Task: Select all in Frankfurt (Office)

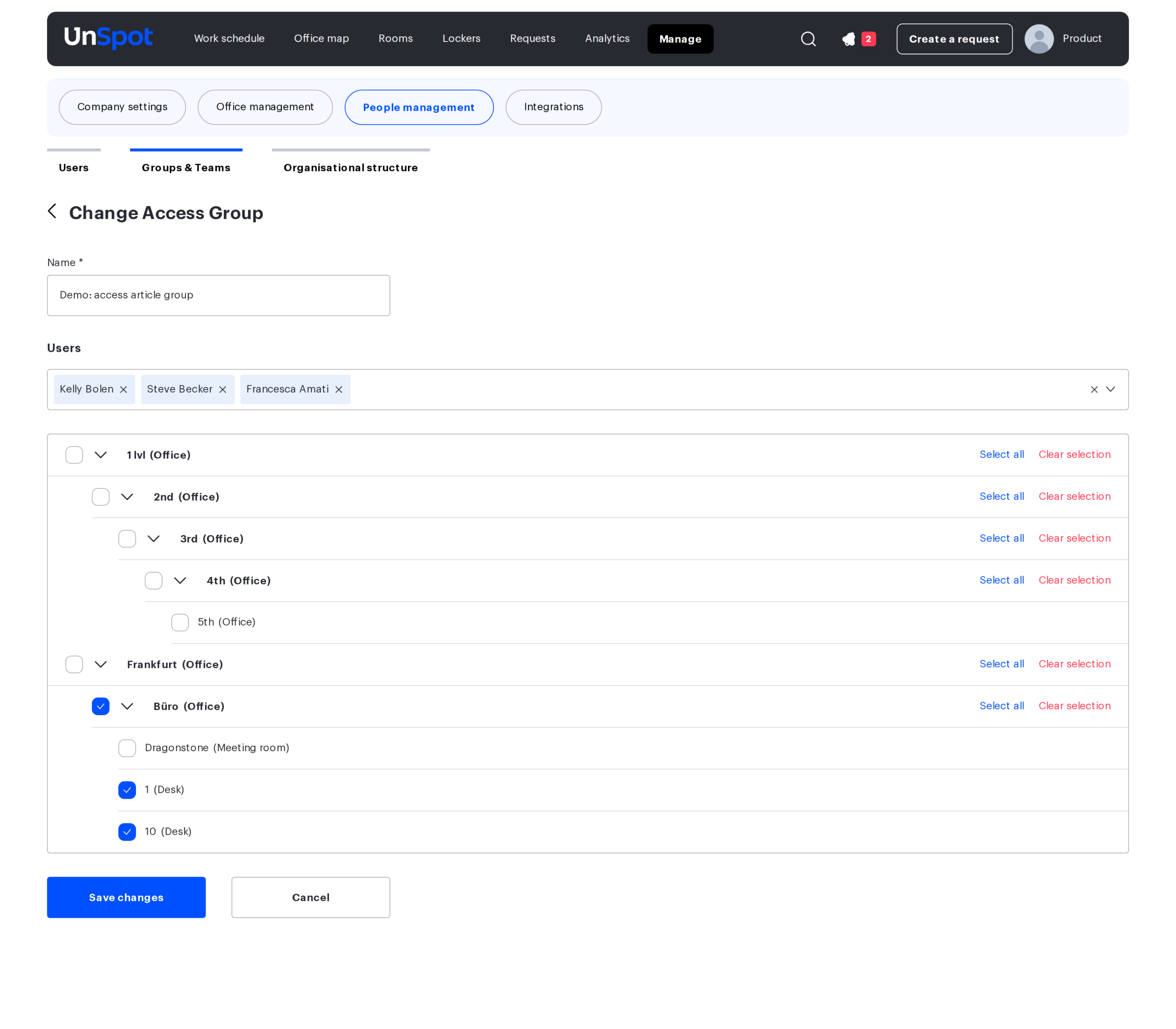Action: click(x=1001, y=664)
